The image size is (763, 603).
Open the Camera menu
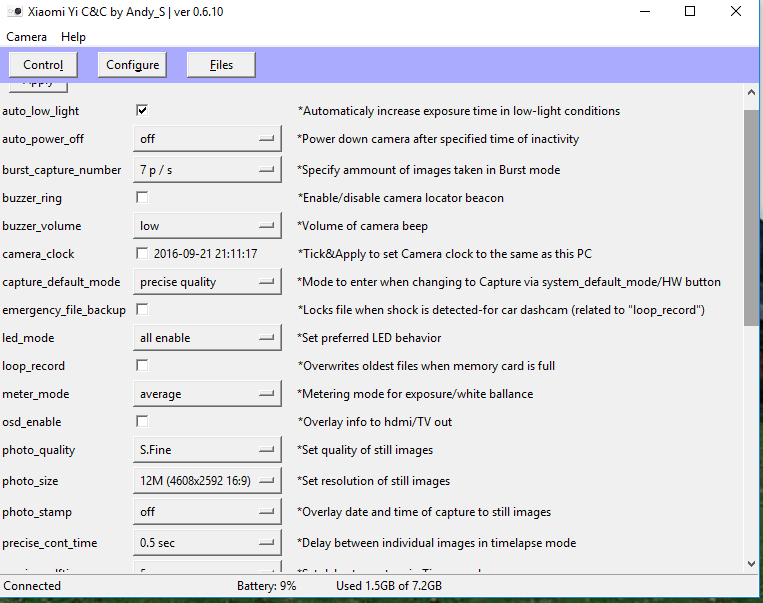[26, 37]
